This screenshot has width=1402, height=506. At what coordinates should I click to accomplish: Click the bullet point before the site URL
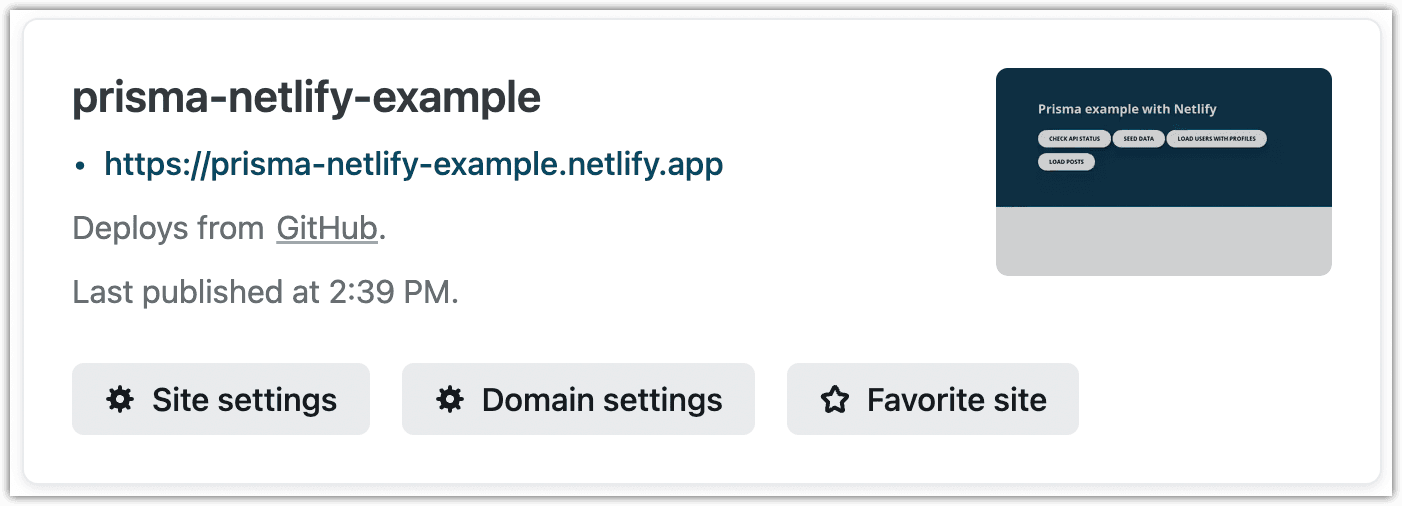pos(80,166)
